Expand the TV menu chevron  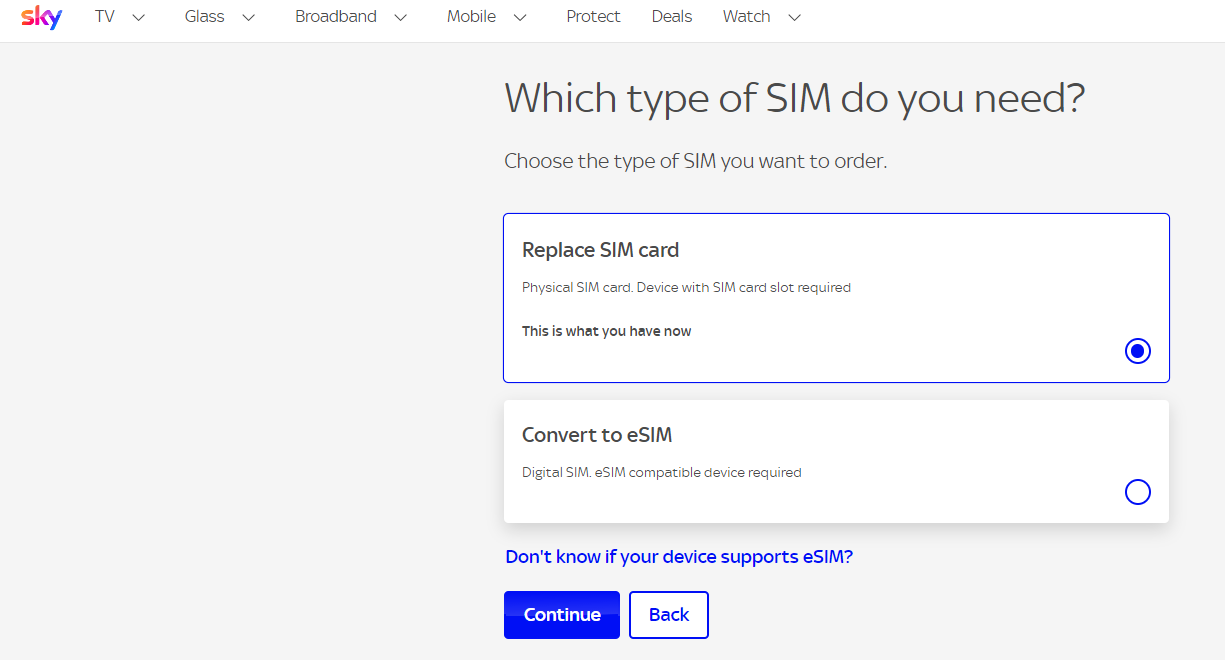(x=139, y=17)
